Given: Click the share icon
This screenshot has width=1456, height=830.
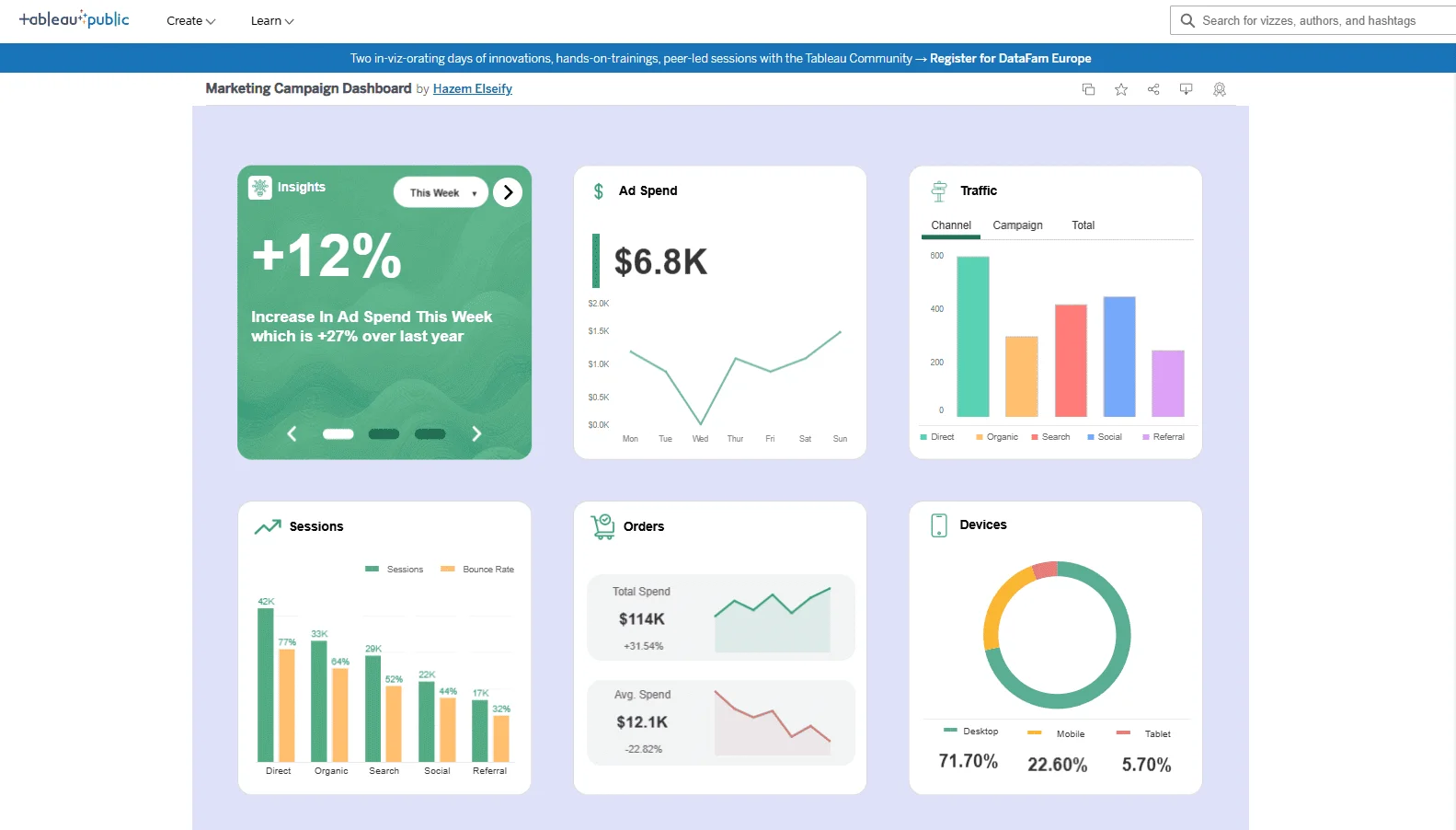Looking at the screenshot, I should 1153,89.
